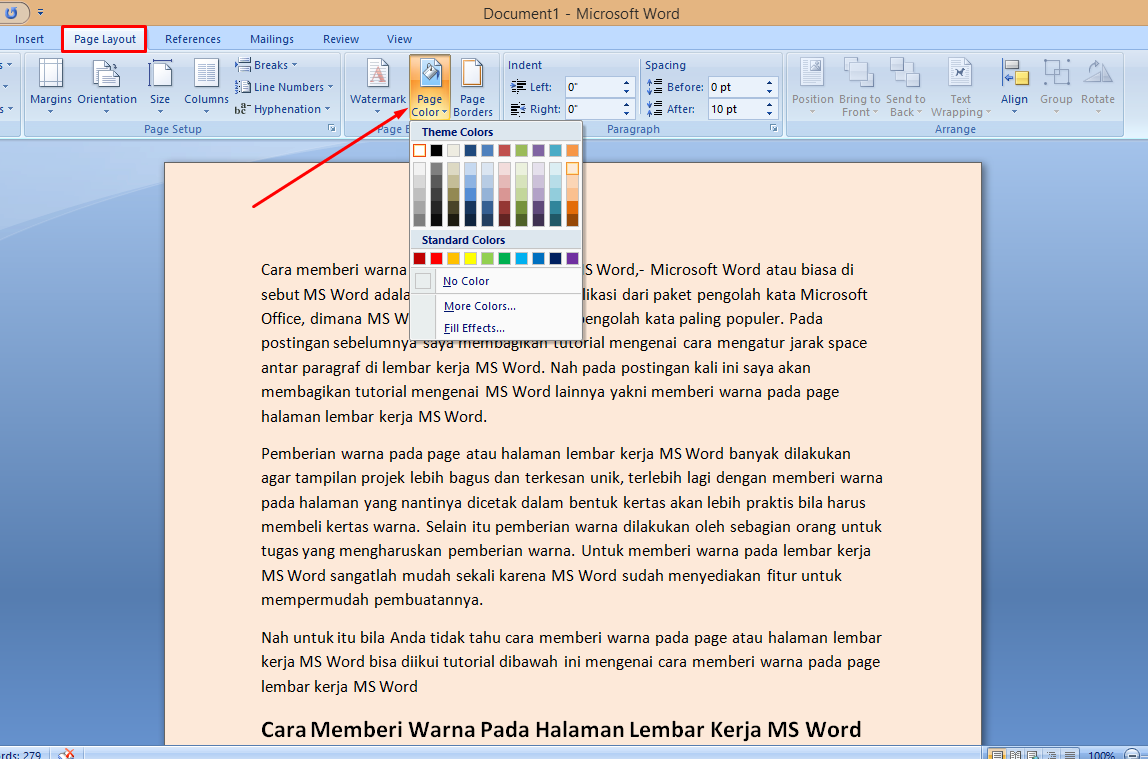Select the purple standard color
Screen dimensions: 1148x759
click(x=573, y=258)
